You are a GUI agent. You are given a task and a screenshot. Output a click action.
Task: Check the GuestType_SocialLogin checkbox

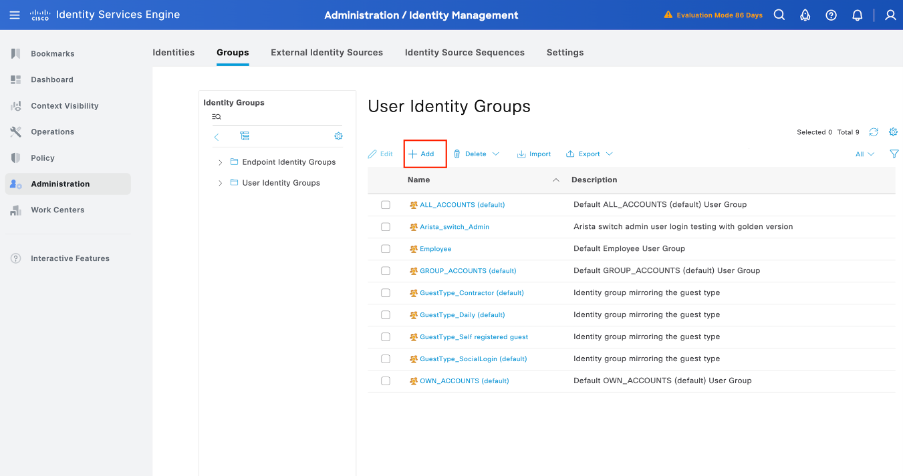click(x=386, y=358)
